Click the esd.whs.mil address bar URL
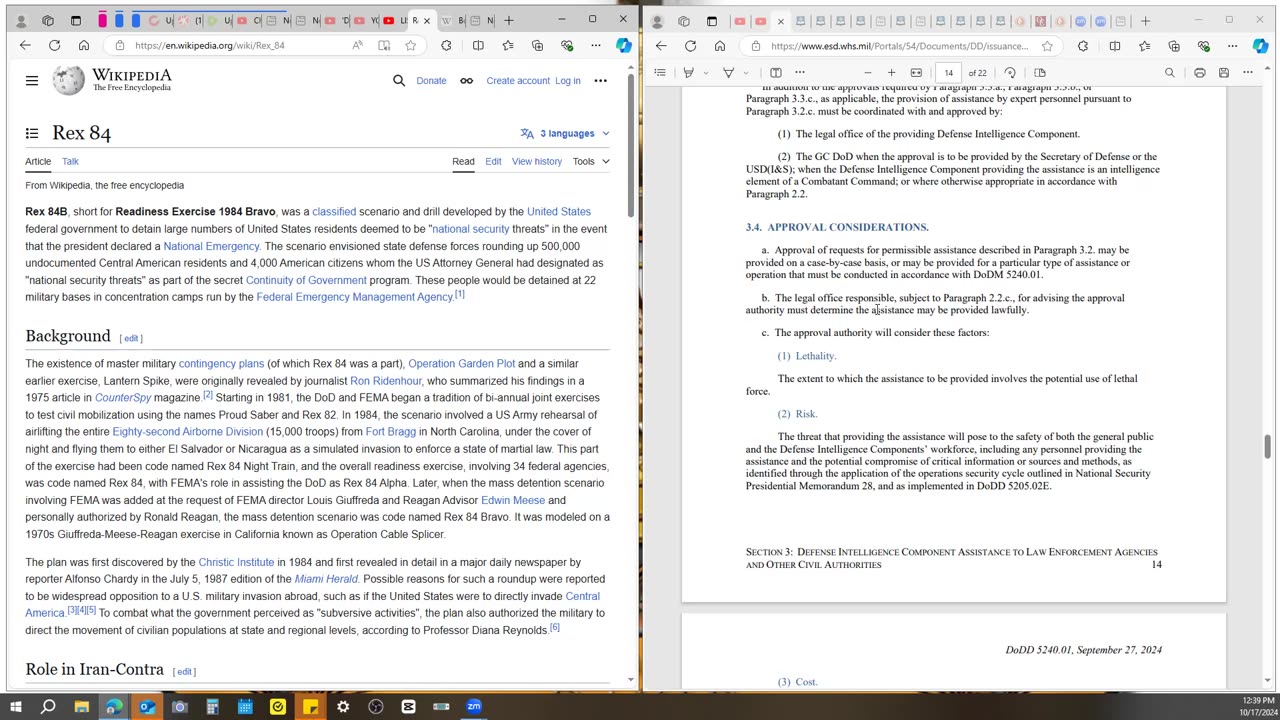1280x720 pixels. 899,45
